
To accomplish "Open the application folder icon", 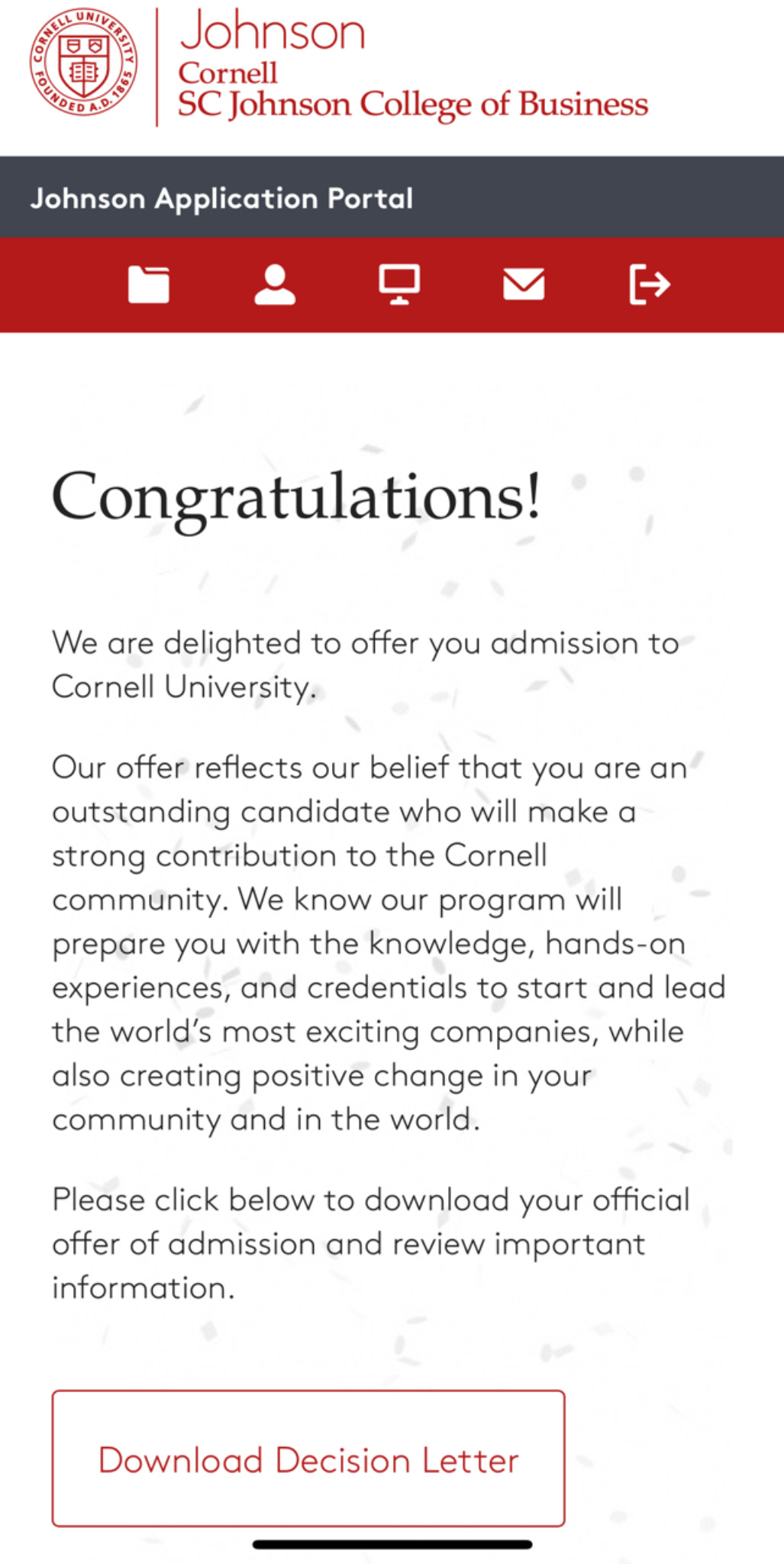I will pyautogui.click(x=149, y=285).
